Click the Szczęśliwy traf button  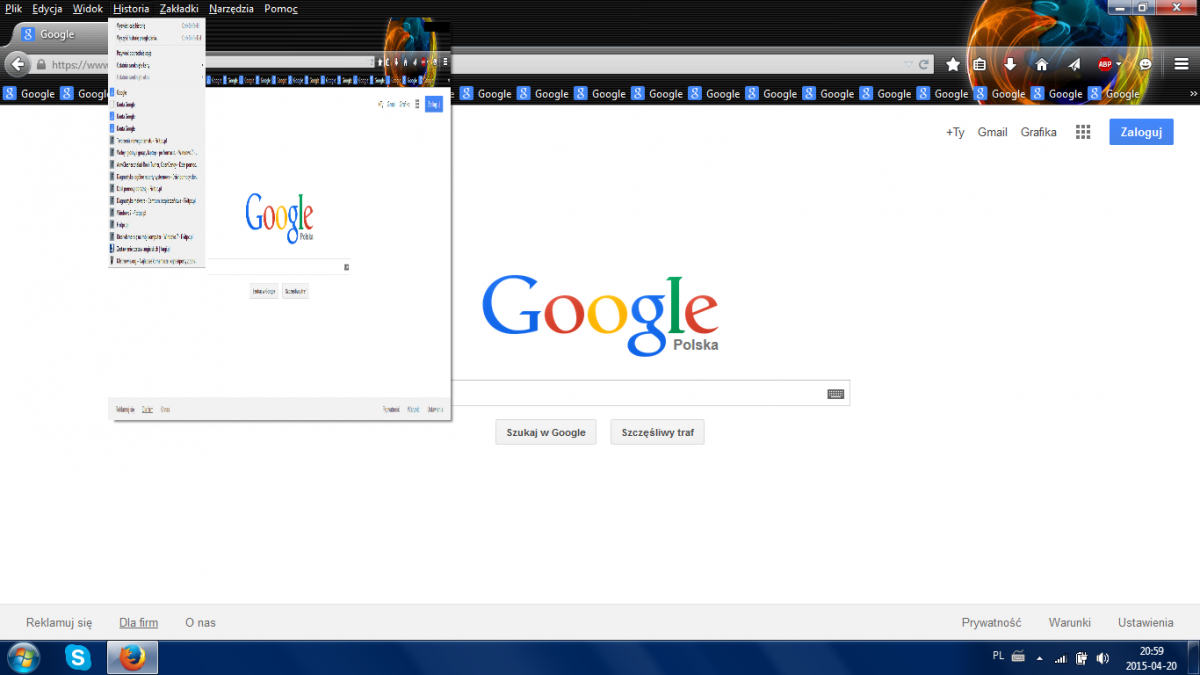[x=657, y=432]
